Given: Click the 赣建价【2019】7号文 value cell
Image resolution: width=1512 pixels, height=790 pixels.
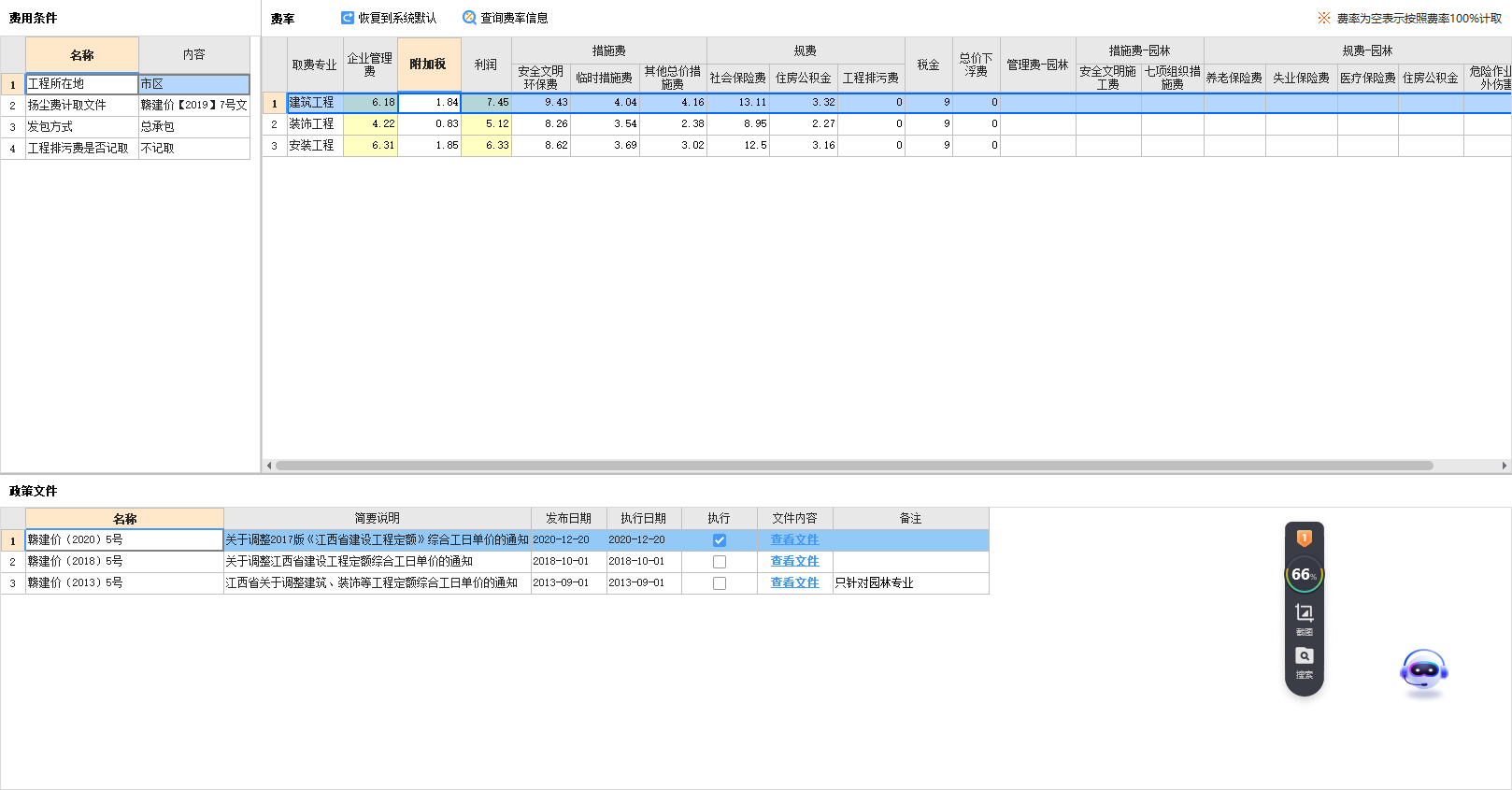Looking at the screenshot, I should (x=193, y=106).
